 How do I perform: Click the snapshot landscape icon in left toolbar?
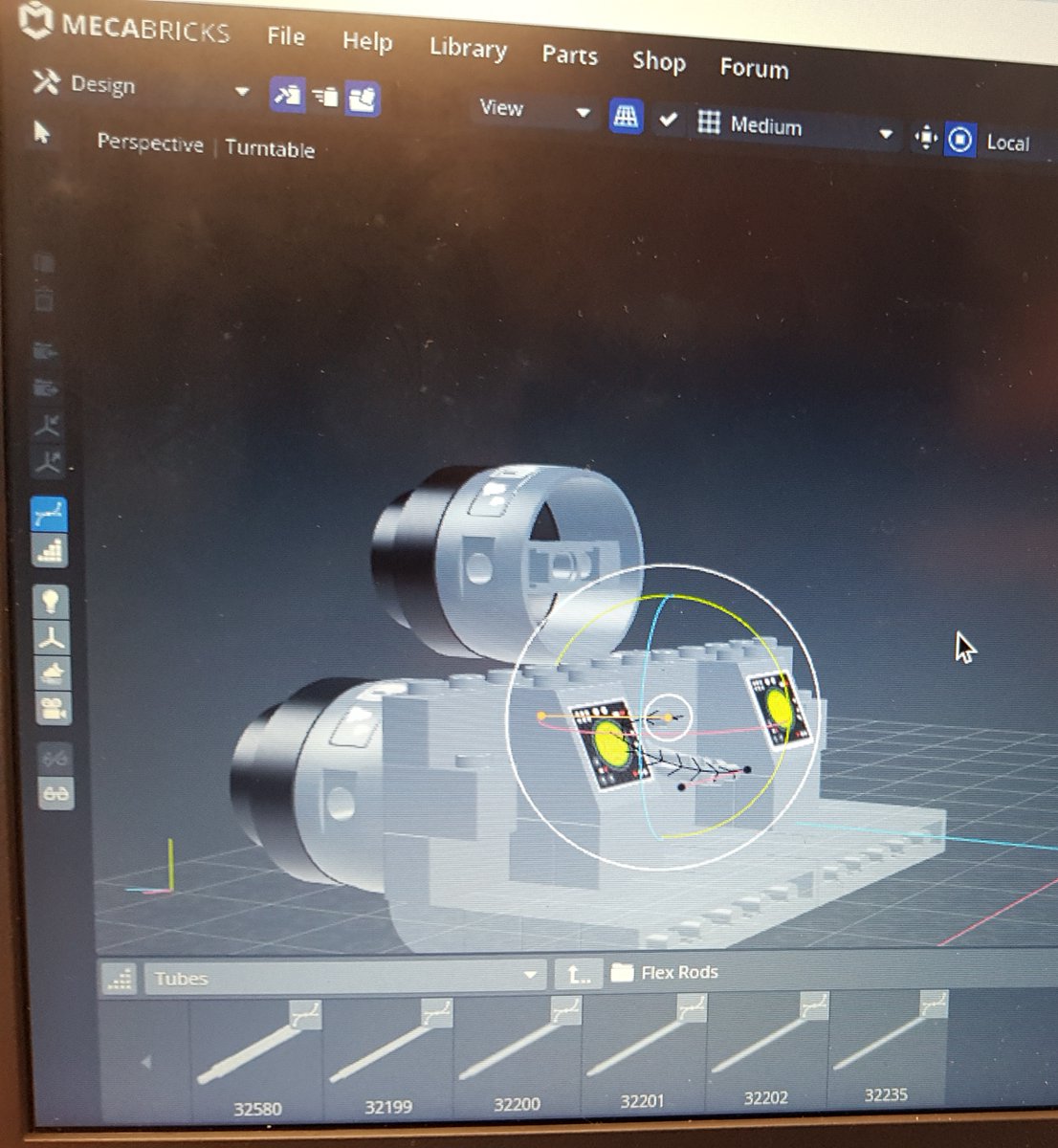tap(54, 673)
